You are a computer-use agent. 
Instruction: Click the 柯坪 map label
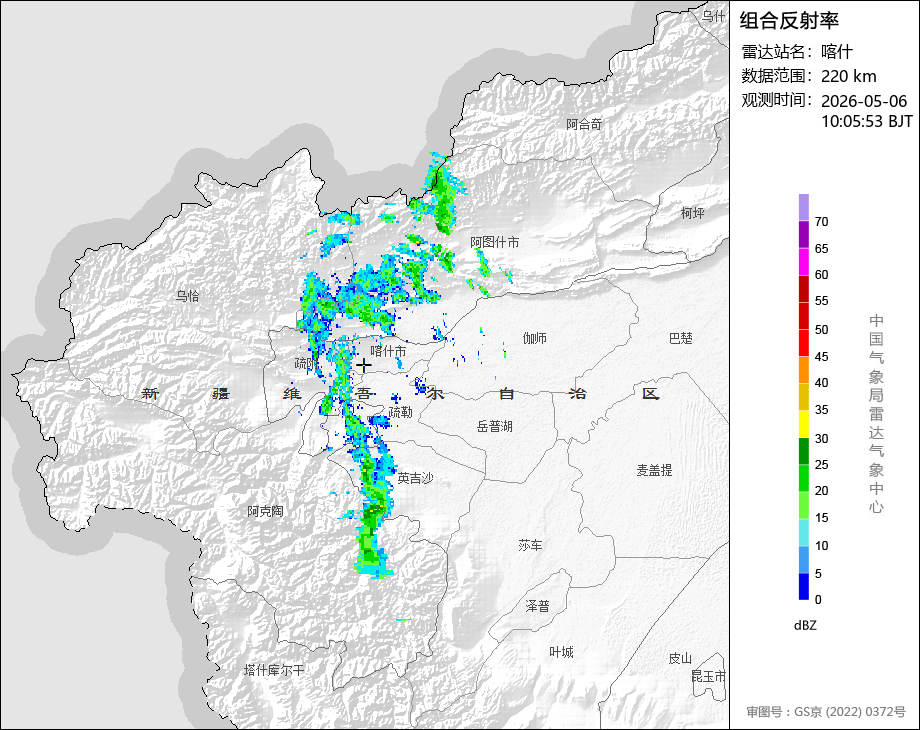tap(692, 213)
